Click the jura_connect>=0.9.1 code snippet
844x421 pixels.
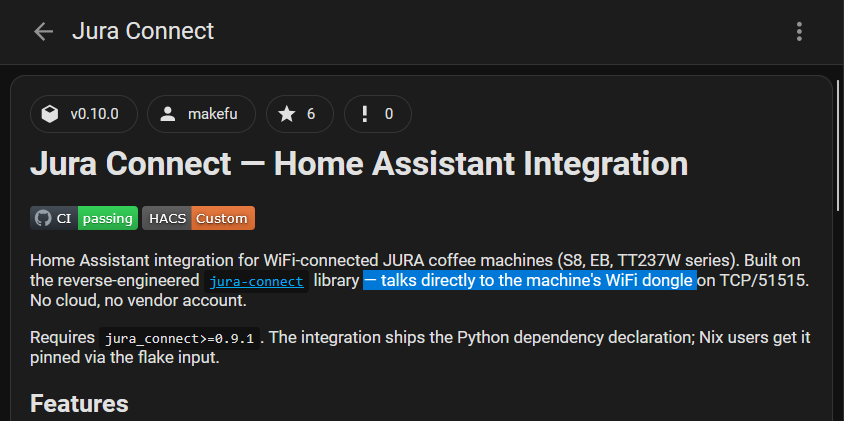pyautogui.click(x=179, y=339)
